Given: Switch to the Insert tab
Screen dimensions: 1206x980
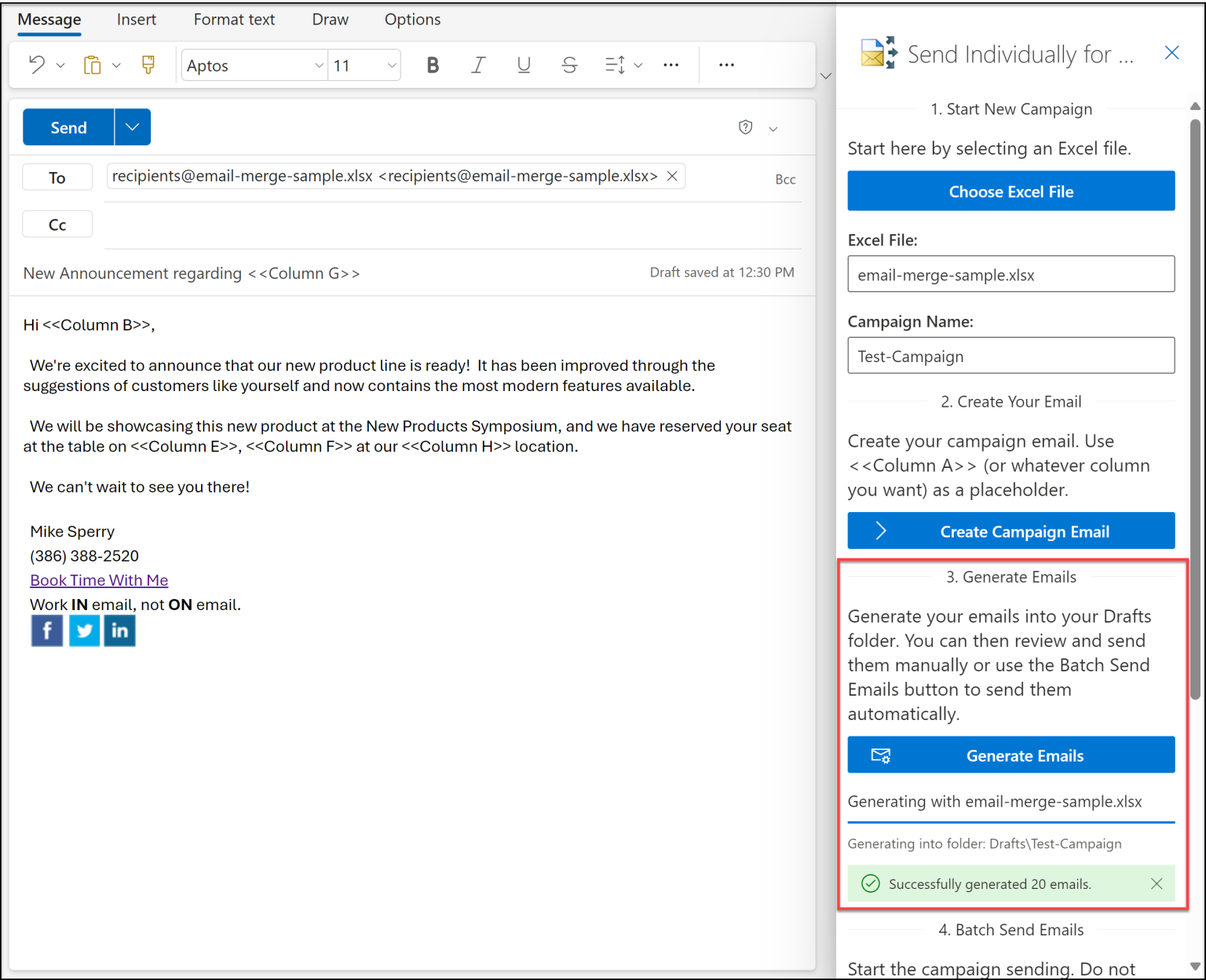Looking at the screenshot, I should pyautogui.click(x=136, y=19).
